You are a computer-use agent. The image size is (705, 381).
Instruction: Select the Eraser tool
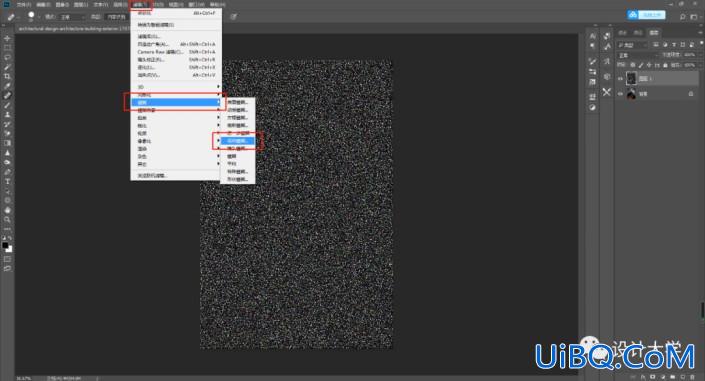[7, 133]
